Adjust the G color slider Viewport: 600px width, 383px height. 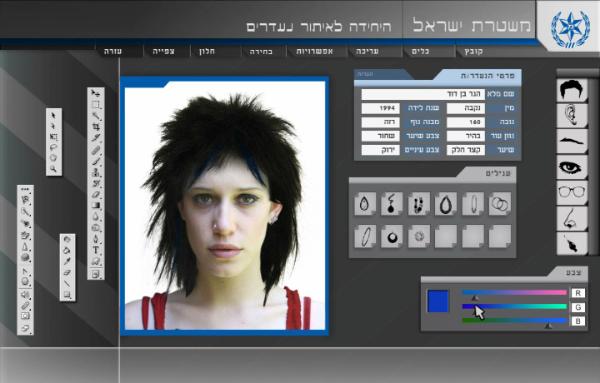coord(514,306)
